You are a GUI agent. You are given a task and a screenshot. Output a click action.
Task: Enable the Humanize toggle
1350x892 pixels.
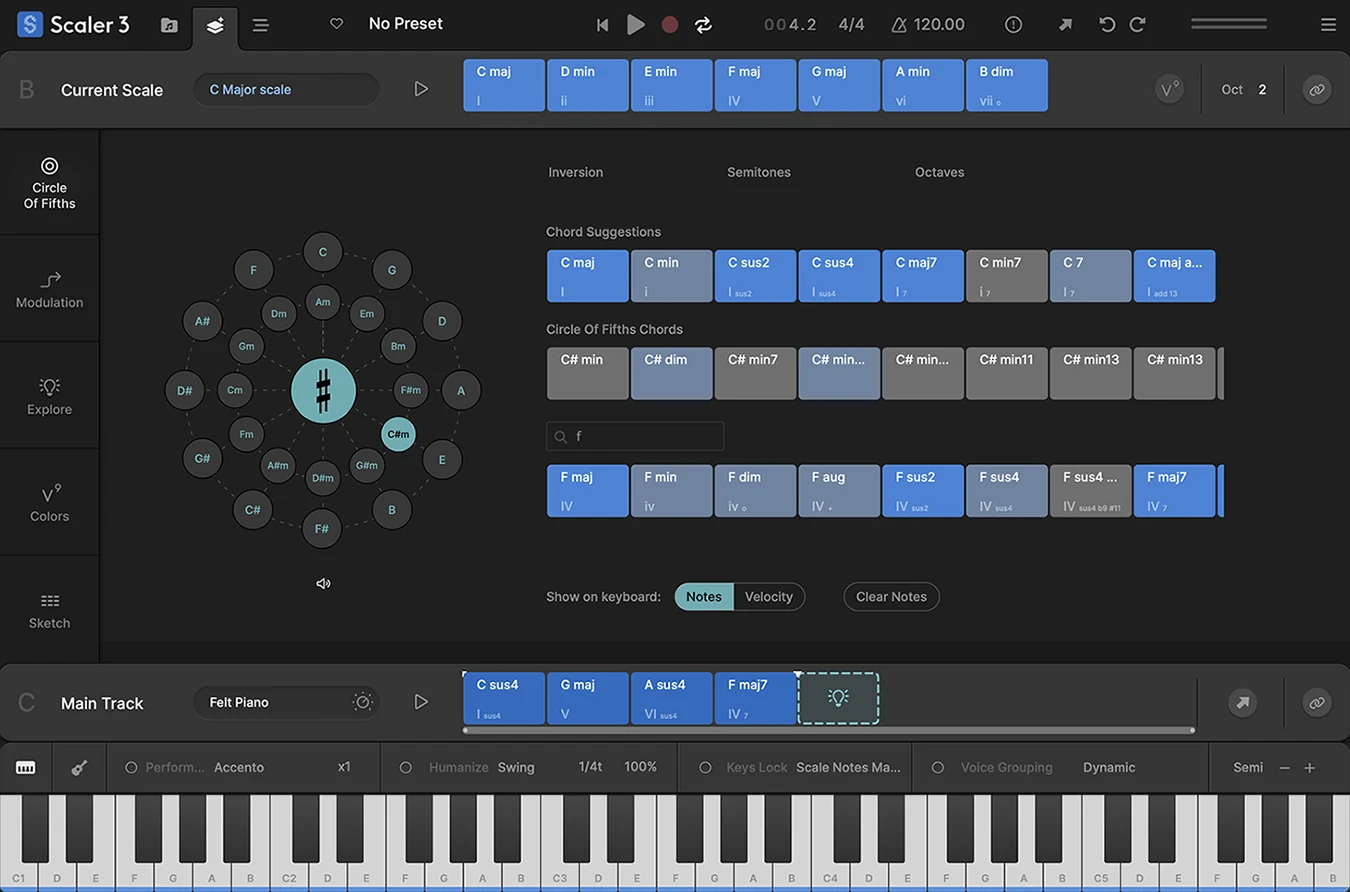[x=406, y=768]
